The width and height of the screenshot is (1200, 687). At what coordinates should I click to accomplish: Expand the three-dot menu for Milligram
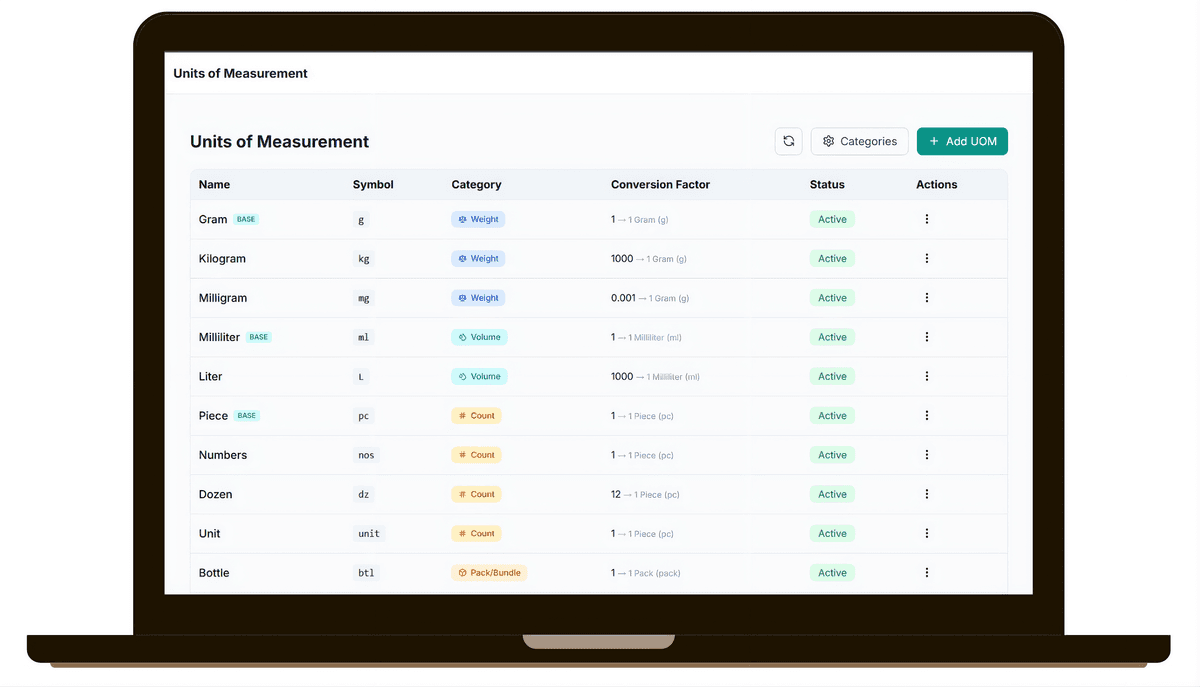coord(927,298)
